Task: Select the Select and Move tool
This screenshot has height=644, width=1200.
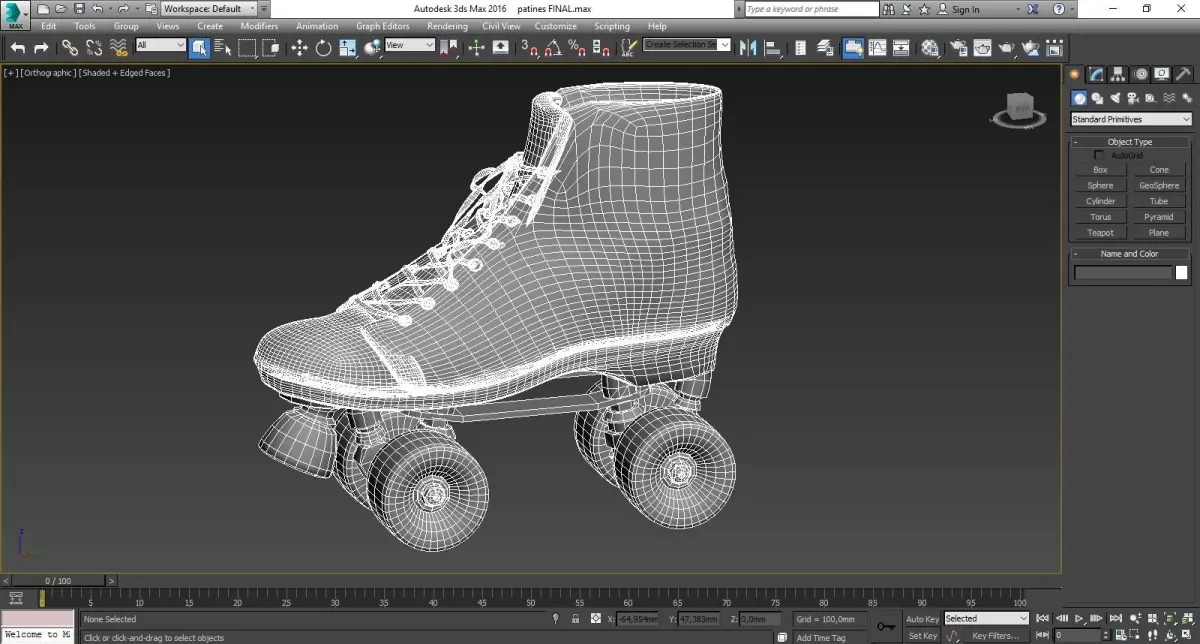Action: (299, 47)
